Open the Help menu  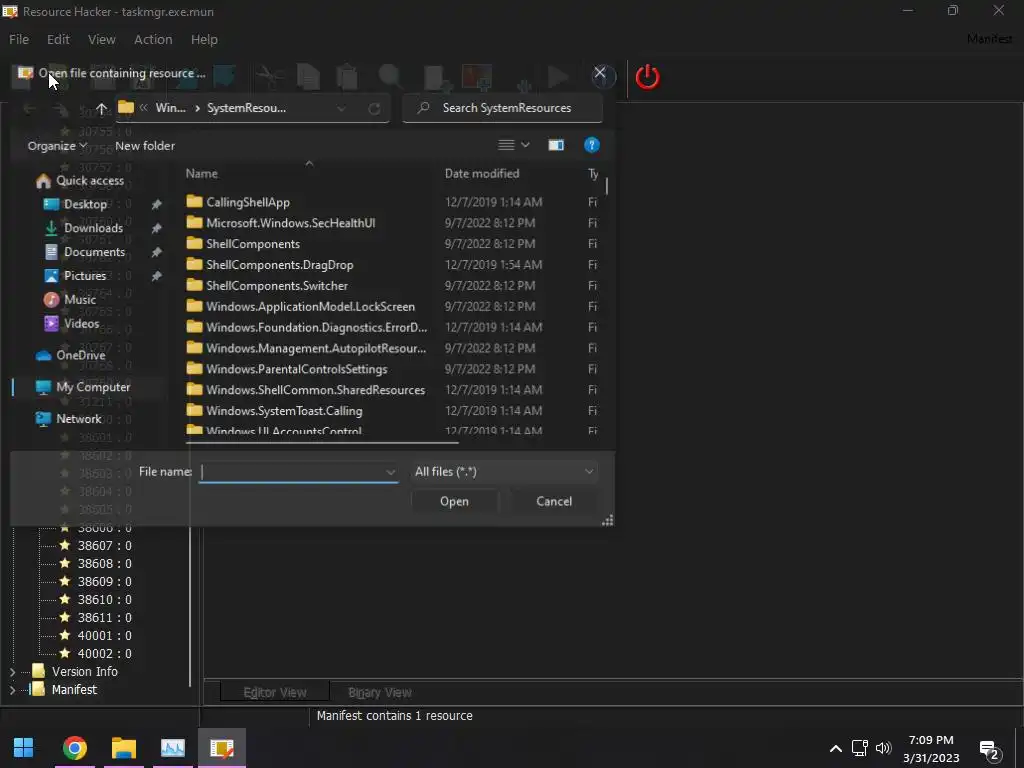coord(204,39)
